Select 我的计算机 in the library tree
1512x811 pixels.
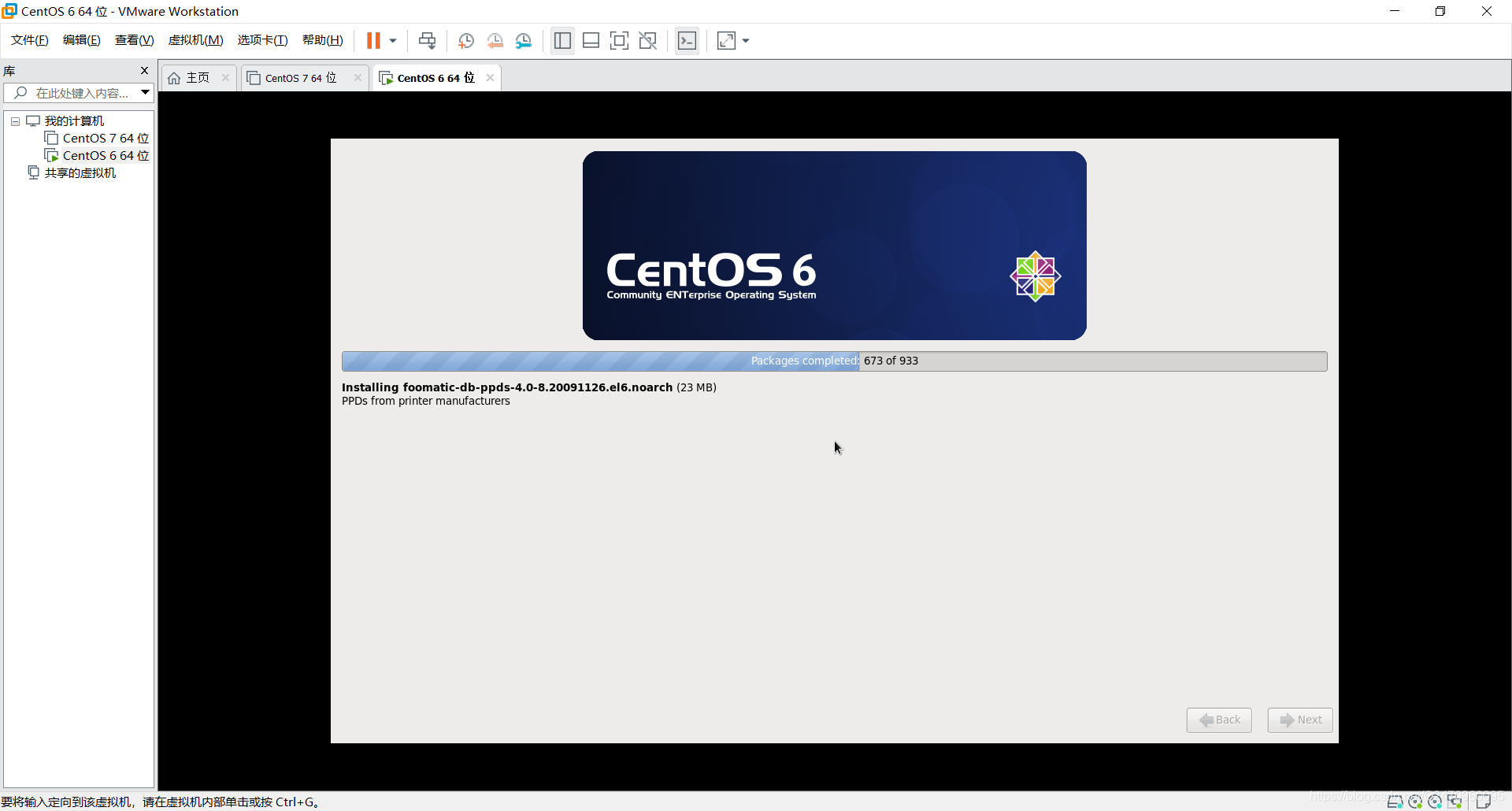coord(74,120)
